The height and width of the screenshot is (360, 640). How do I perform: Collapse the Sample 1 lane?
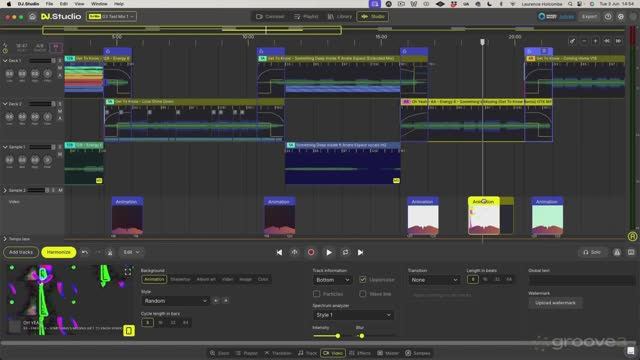tap(5, 147)
